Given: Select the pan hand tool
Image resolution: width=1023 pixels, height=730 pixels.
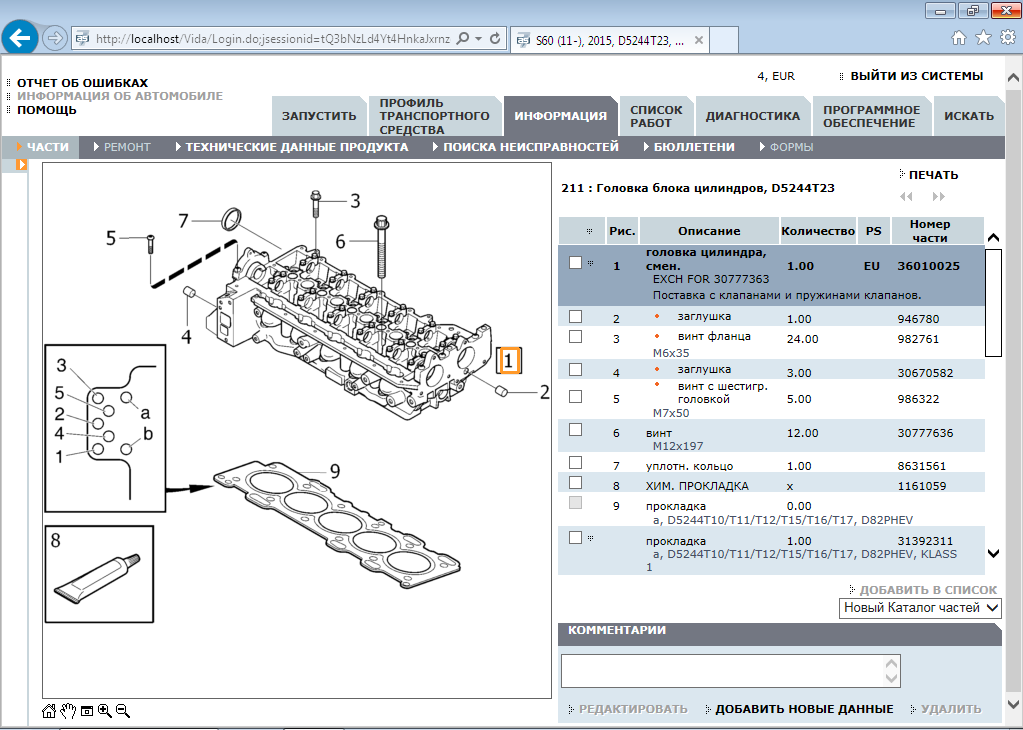Looking at the screenshot, I should 68,711.
